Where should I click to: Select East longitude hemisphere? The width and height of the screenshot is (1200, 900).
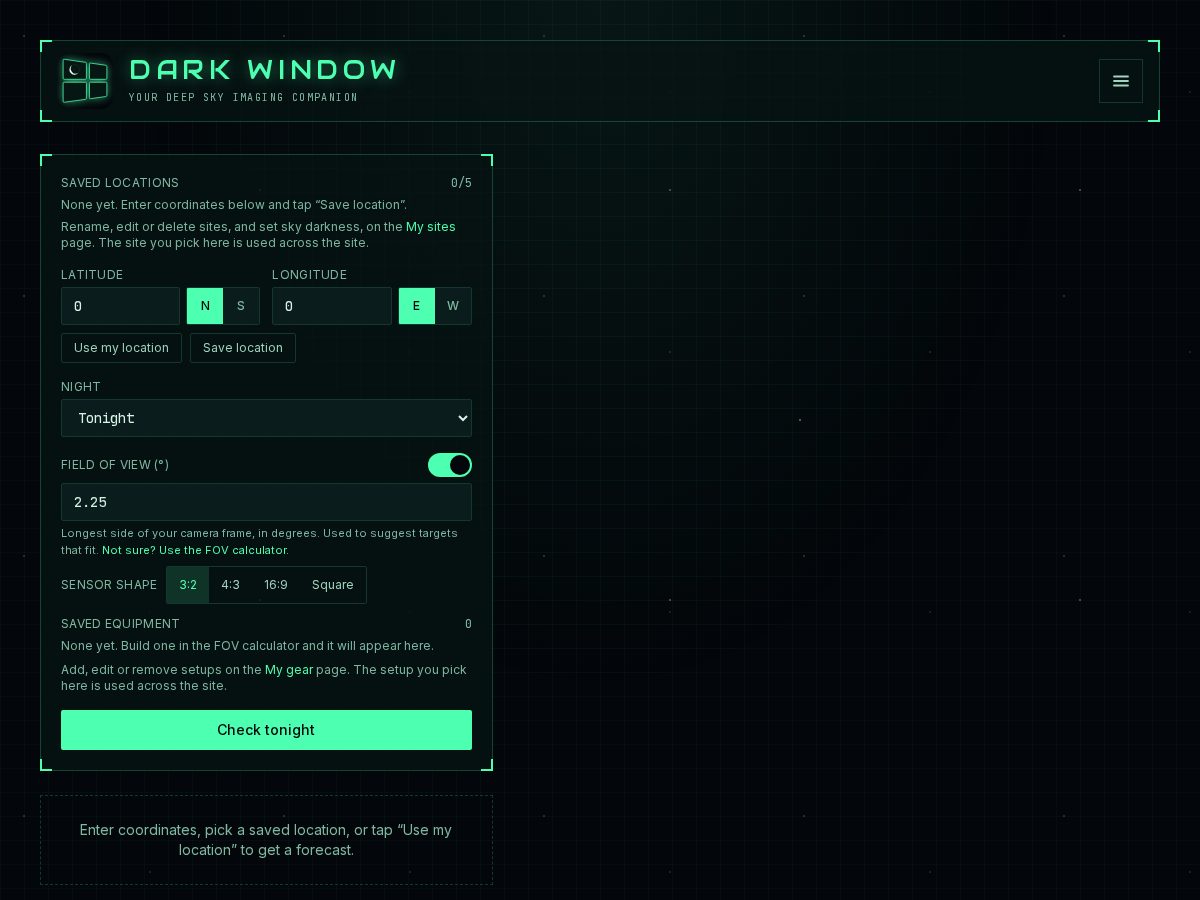click(417, 306)
